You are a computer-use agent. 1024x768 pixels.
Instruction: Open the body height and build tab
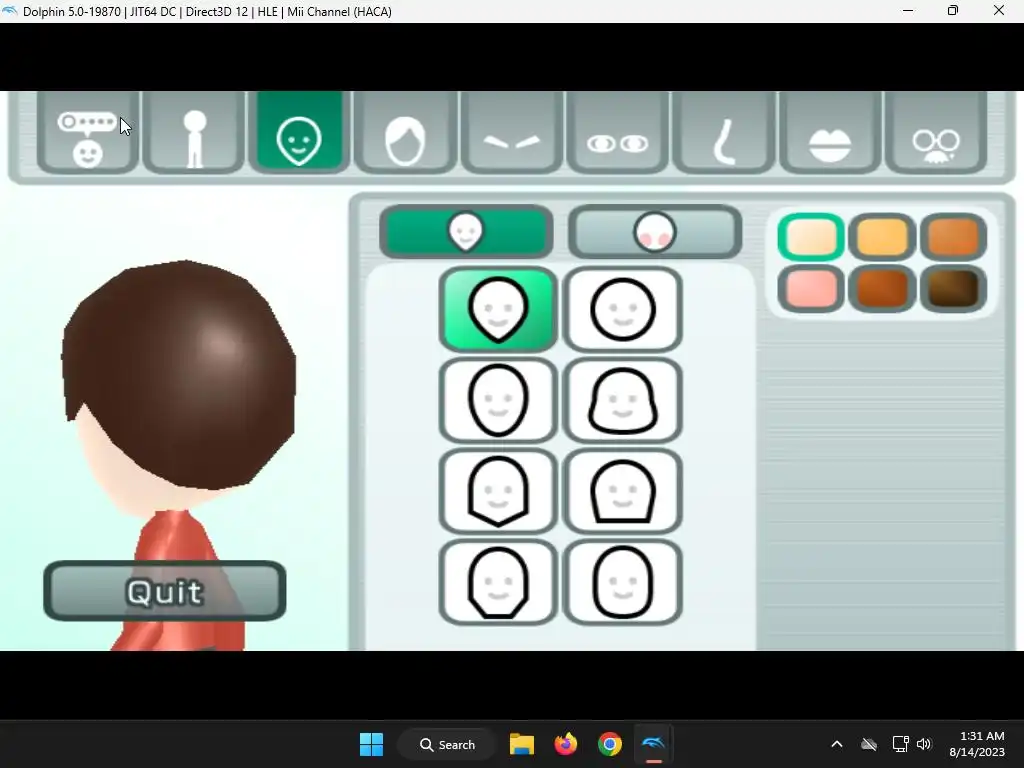194,133
